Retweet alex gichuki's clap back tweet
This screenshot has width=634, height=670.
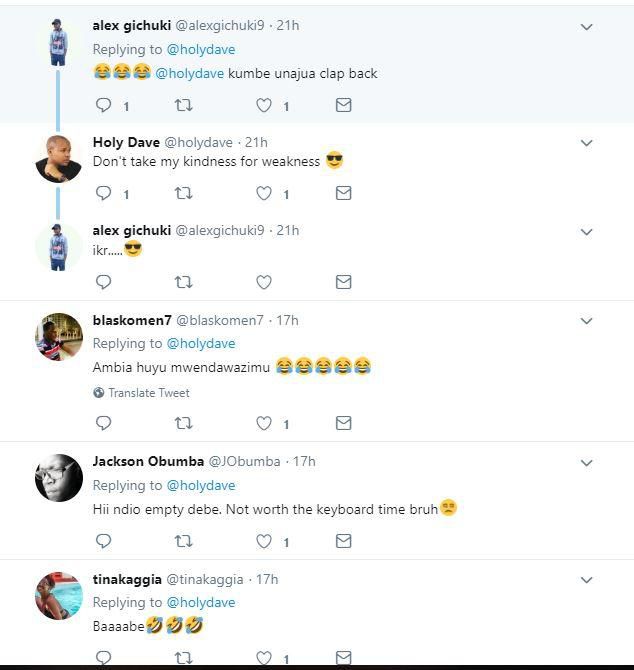click(183, 105)
